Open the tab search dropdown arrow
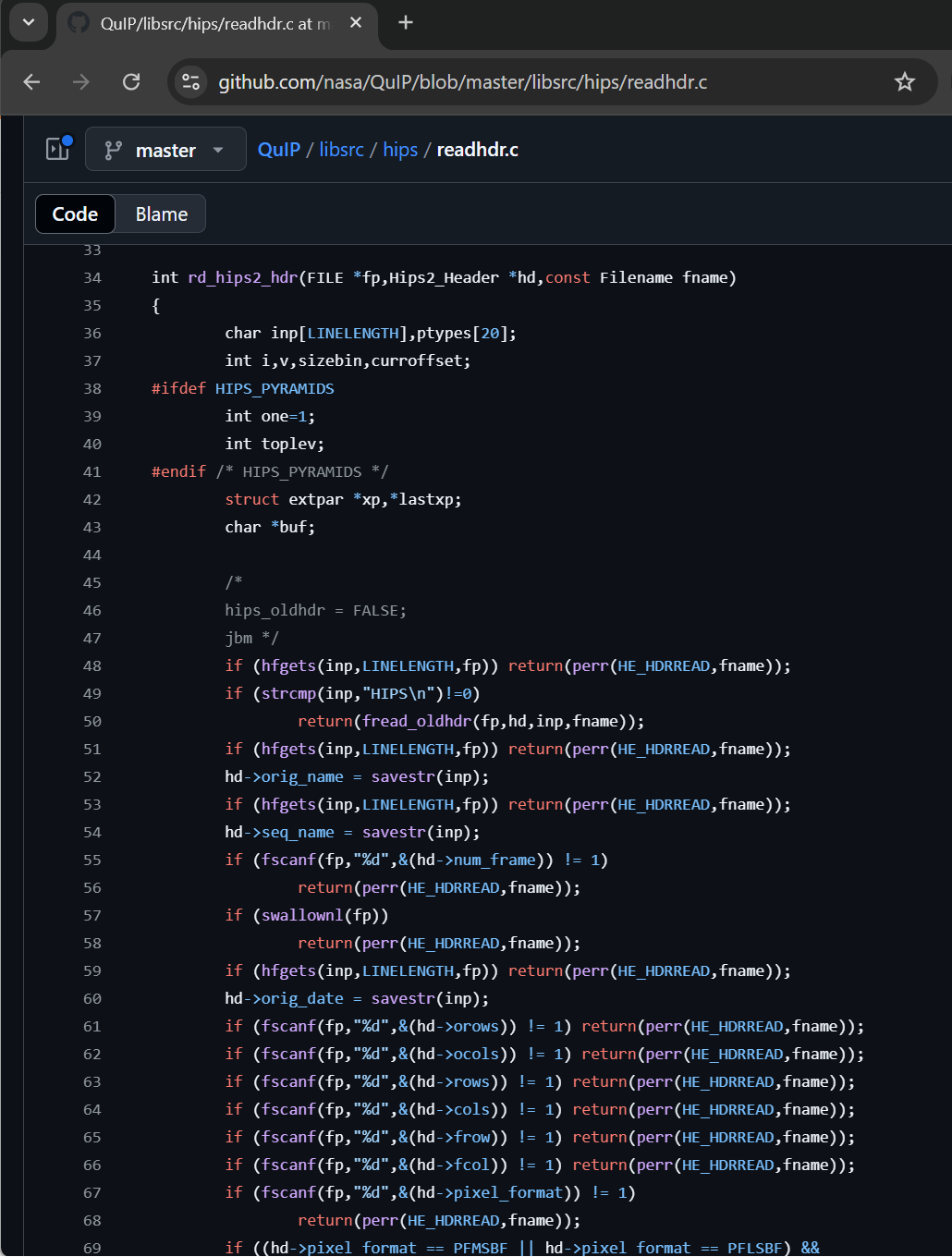 (x=28, y=22)
